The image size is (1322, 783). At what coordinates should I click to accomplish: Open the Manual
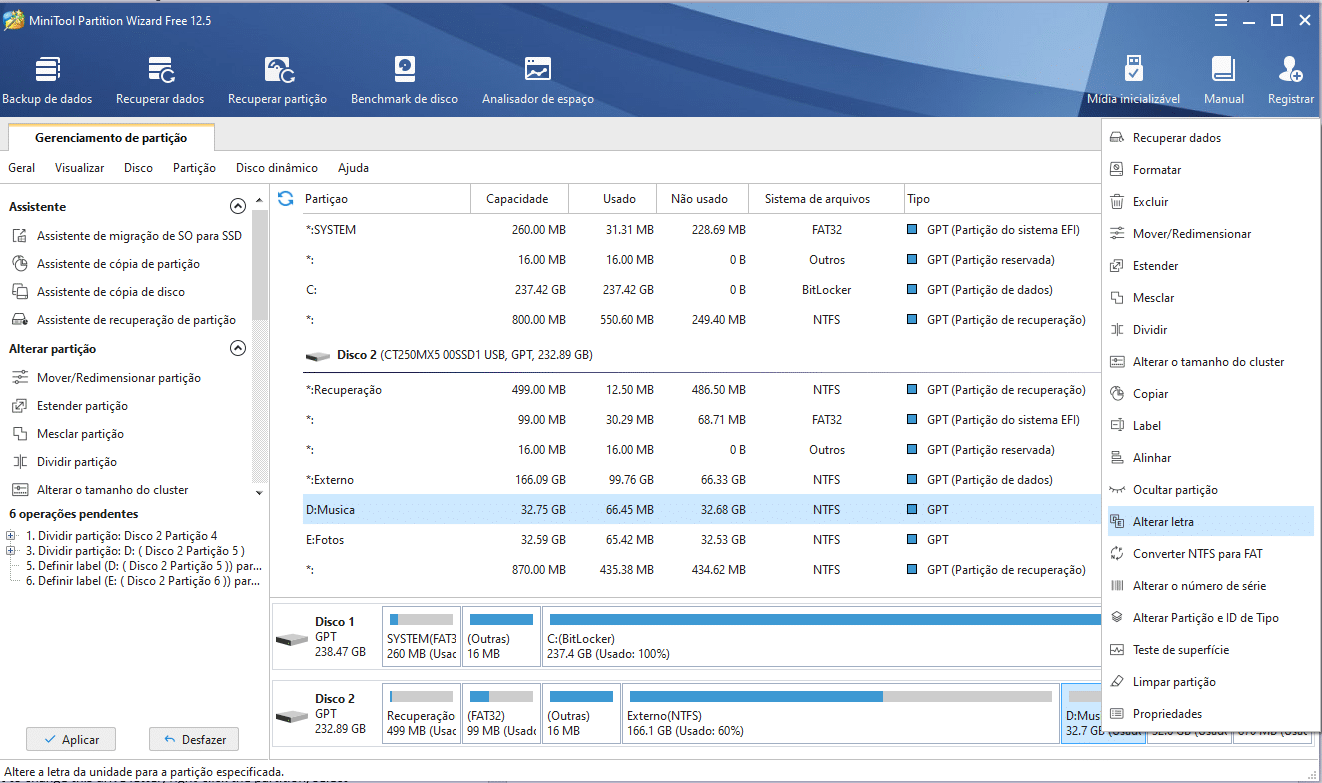tap(1224, 80)
